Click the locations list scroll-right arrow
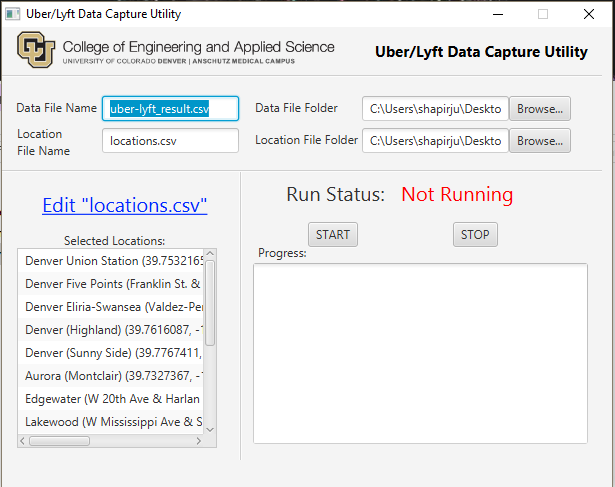 tap(198, 441)
